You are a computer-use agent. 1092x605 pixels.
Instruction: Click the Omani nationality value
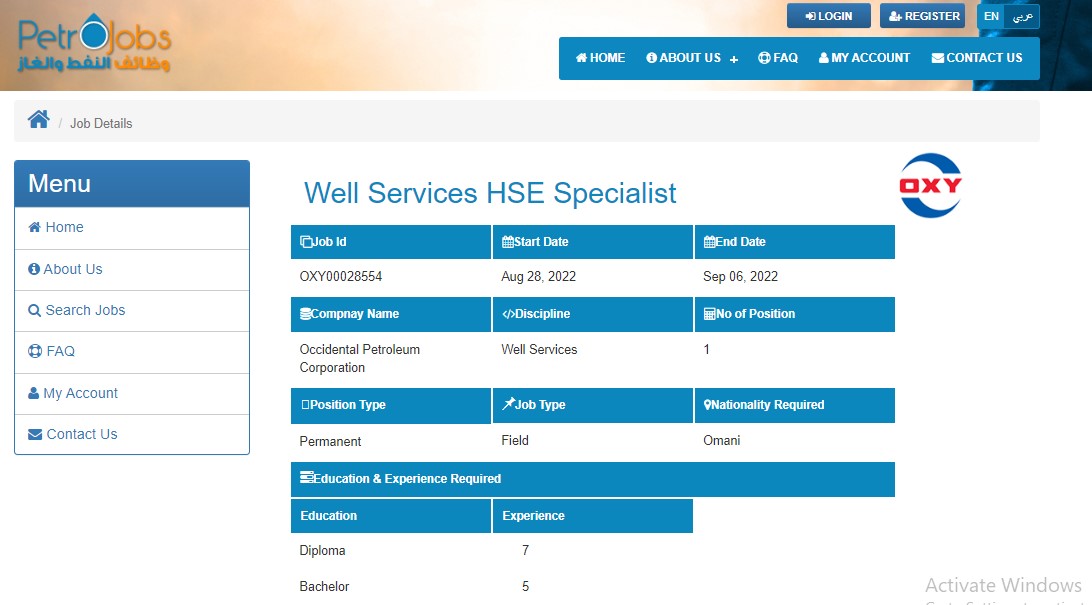722,440
